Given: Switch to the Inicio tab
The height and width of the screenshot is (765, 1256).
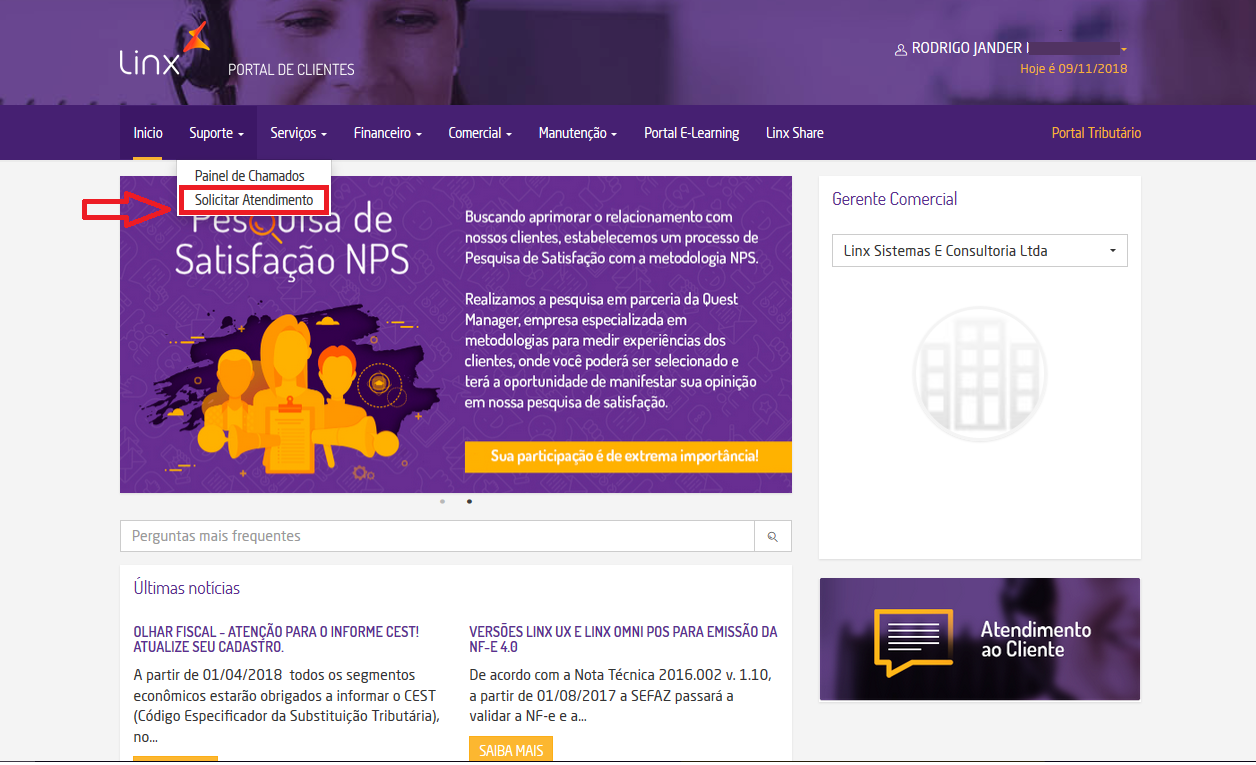Looking at the screenshot, I should click(x=147, y=132).
